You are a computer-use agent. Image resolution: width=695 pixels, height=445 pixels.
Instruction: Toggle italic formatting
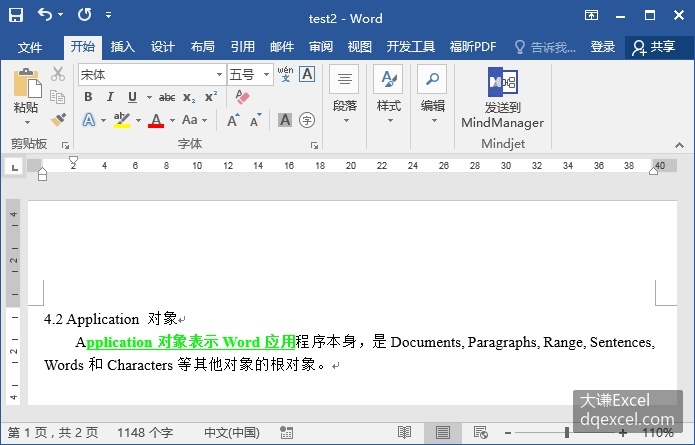click(x=110, y=97)
